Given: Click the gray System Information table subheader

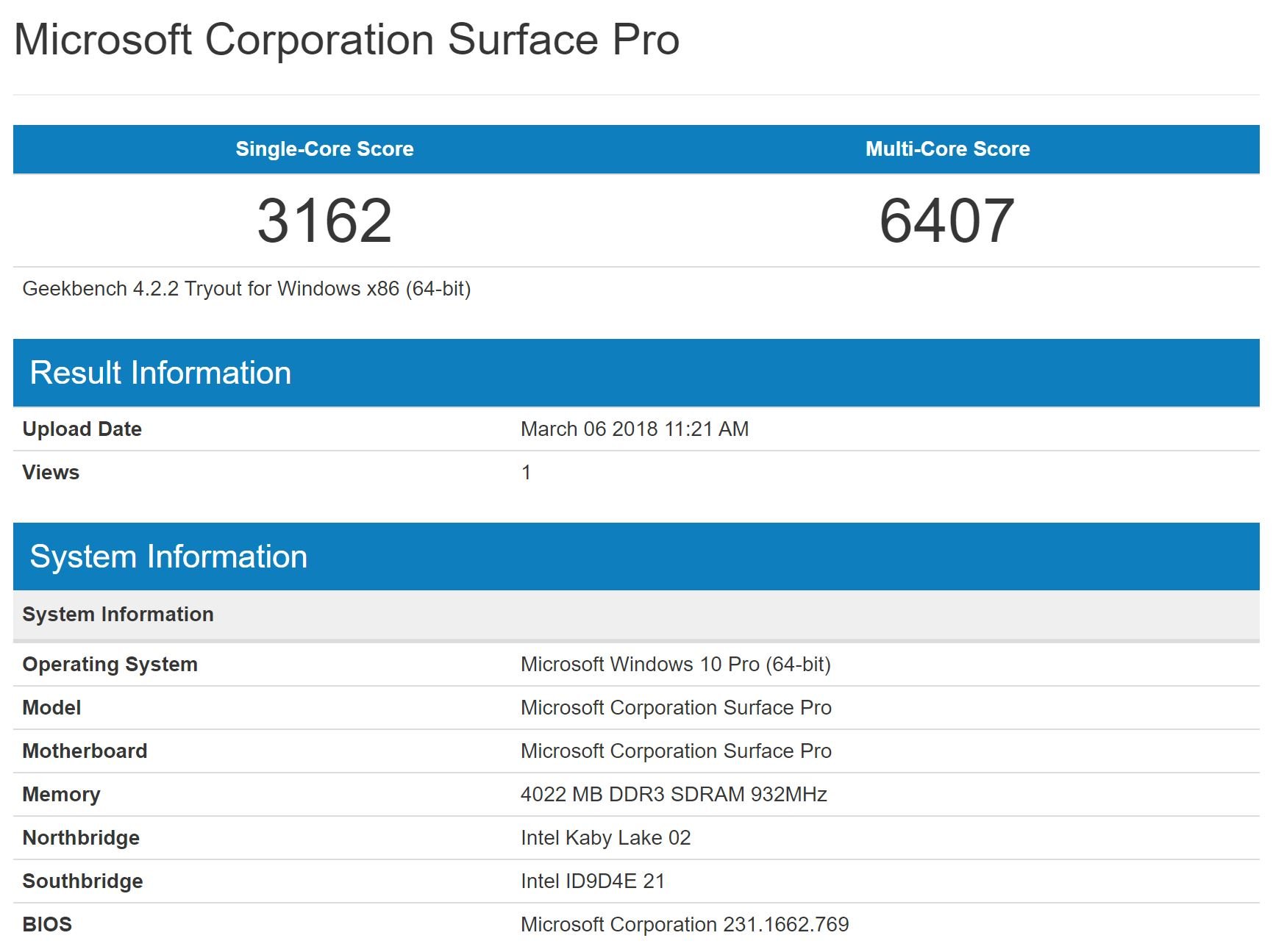Looking at the screenshot, I should pos(636,615).
